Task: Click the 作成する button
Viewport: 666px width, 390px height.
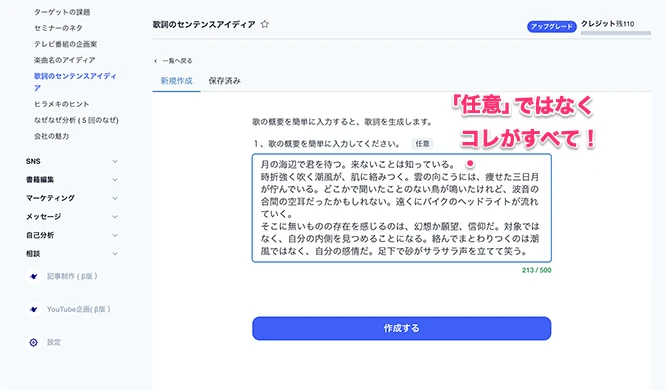Action: tap(401, 328)
